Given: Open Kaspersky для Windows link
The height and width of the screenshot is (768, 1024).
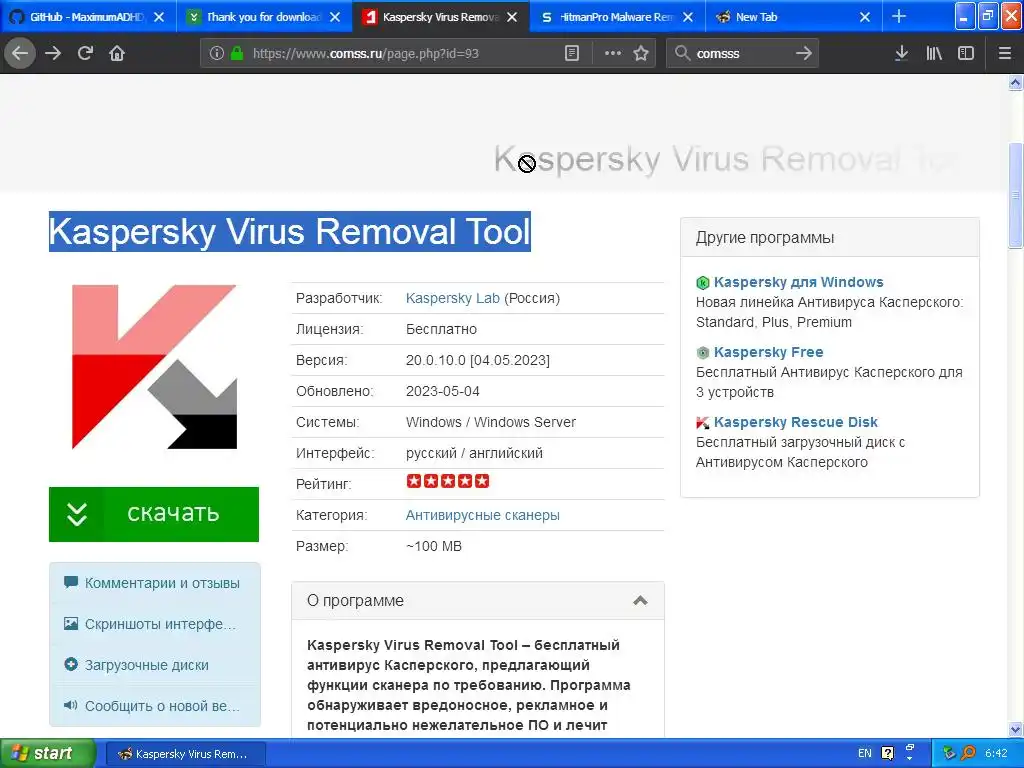Looking at the screenshot, I should tap(798, 282).
